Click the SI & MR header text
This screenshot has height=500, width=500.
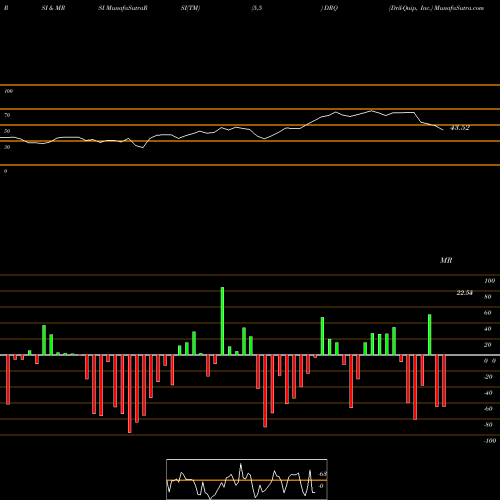pyautogui.click(x=53, y=8)
